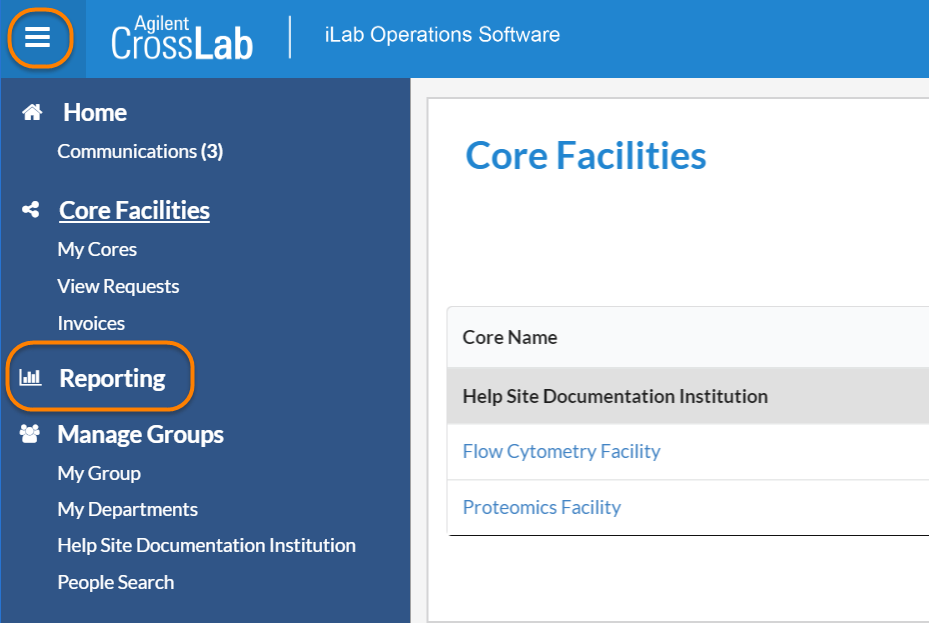Open People Search
The width and height of the screenshot is (929, 623).
(x=115, y=582)
